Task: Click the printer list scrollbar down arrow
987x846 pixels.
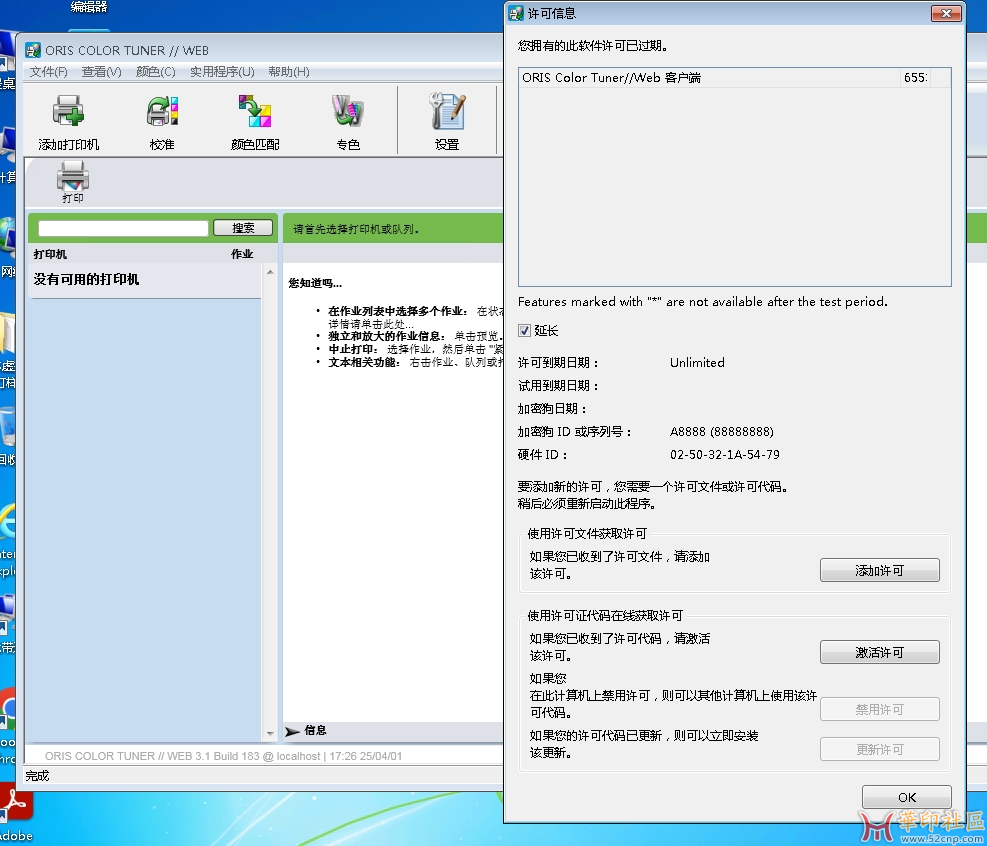Action: point(270,733)
